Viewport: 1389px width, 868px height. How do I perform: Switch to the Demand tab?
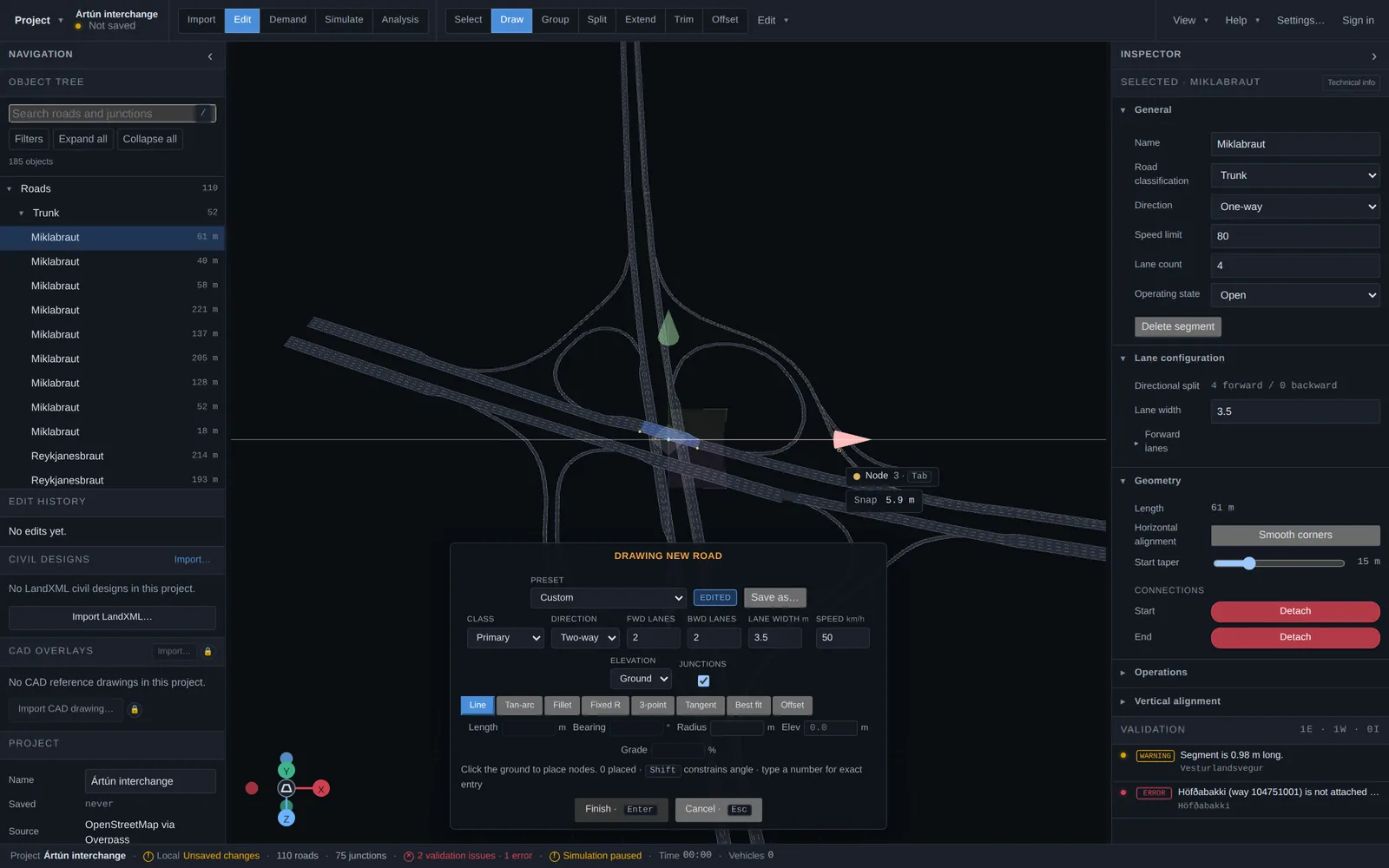pos(287,20)
